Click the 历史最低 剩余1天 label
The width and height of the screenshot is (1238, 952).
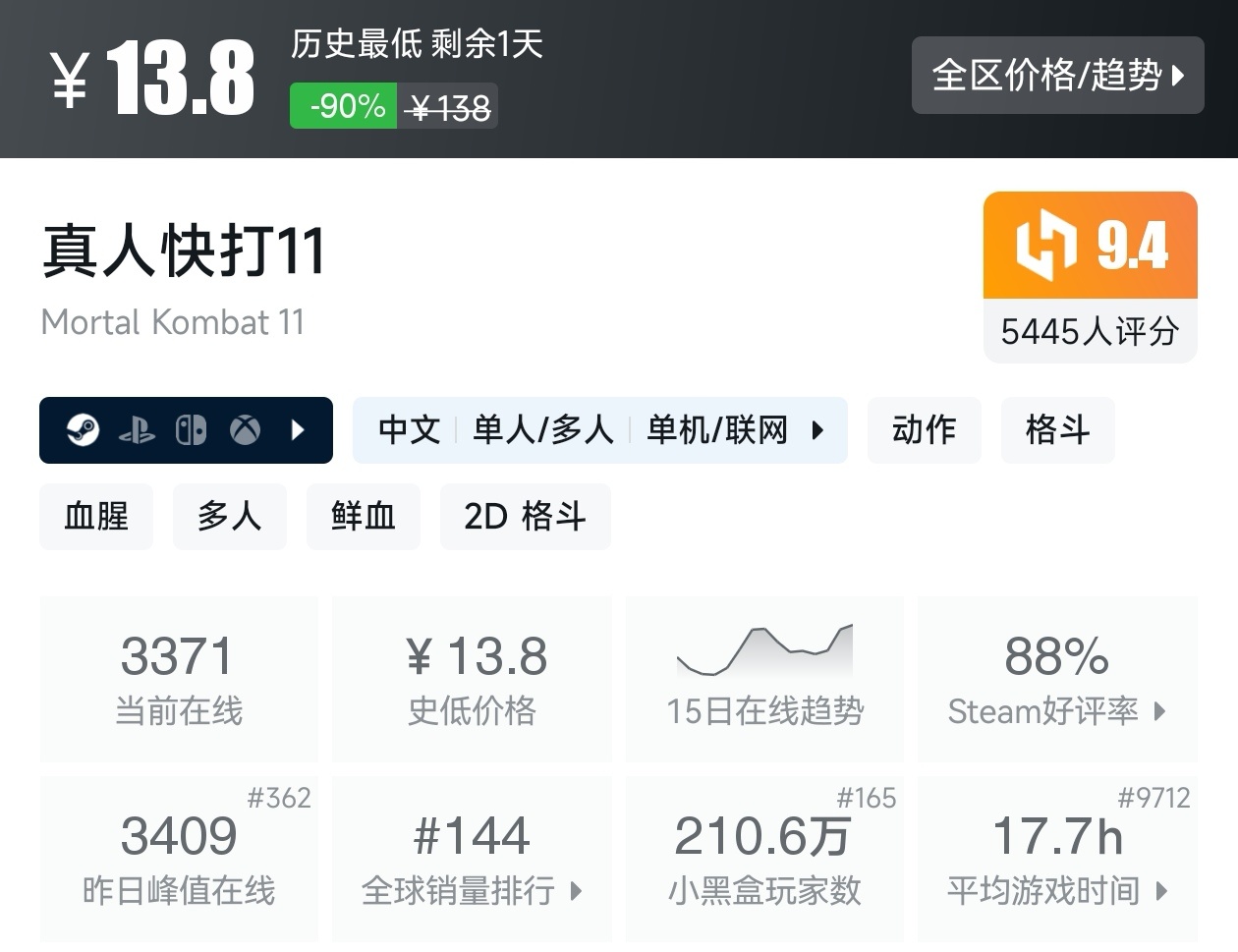417,44
